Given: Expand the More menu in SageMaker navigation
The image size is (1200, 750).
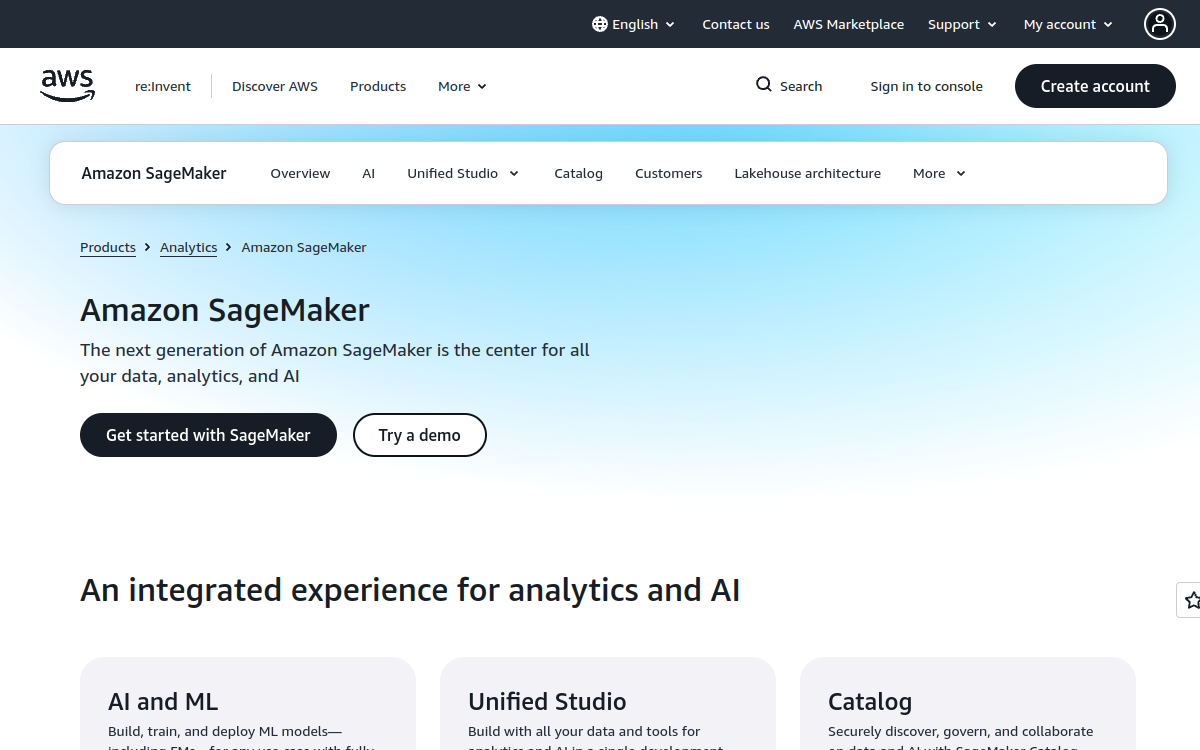Looking at the screenshot, I should pos(939,173).
